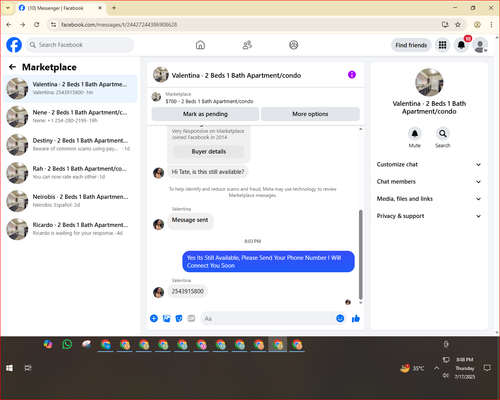The width and height of the screenshot is (500, 400).
Task: Open Neirobis's conversation in the list
Action: (x=70, y=201)
